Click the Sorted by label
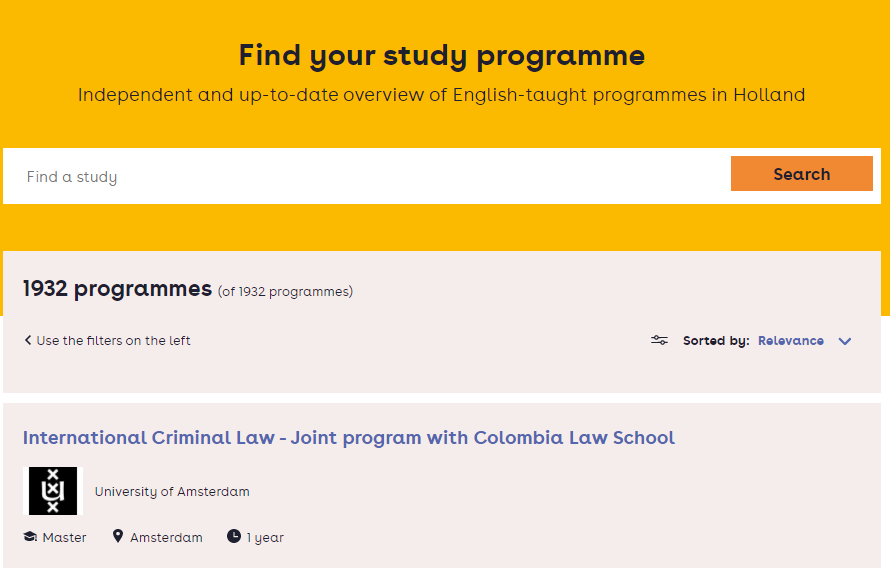890x575 pixels. [716, 341]
